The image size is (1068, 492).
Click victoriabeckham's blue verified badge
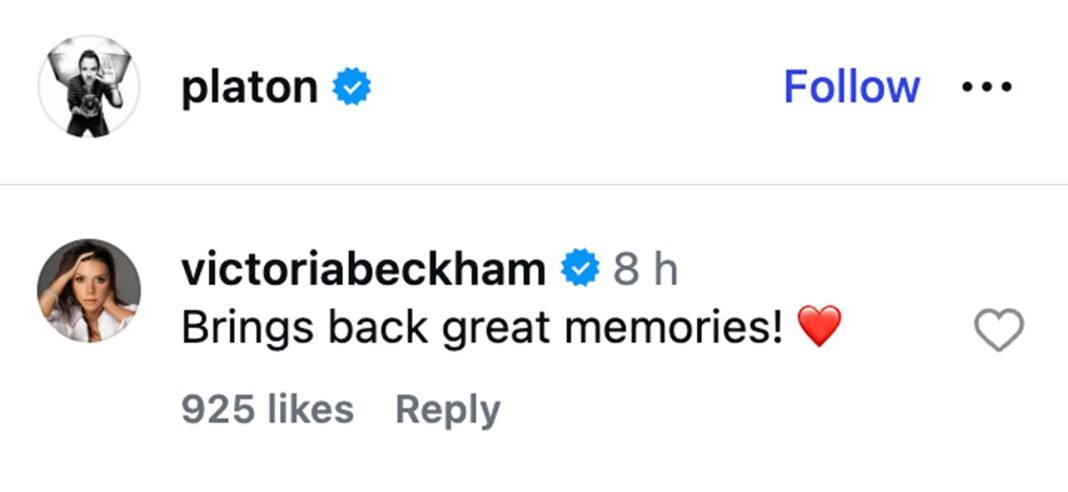click(x=579, y=269)
